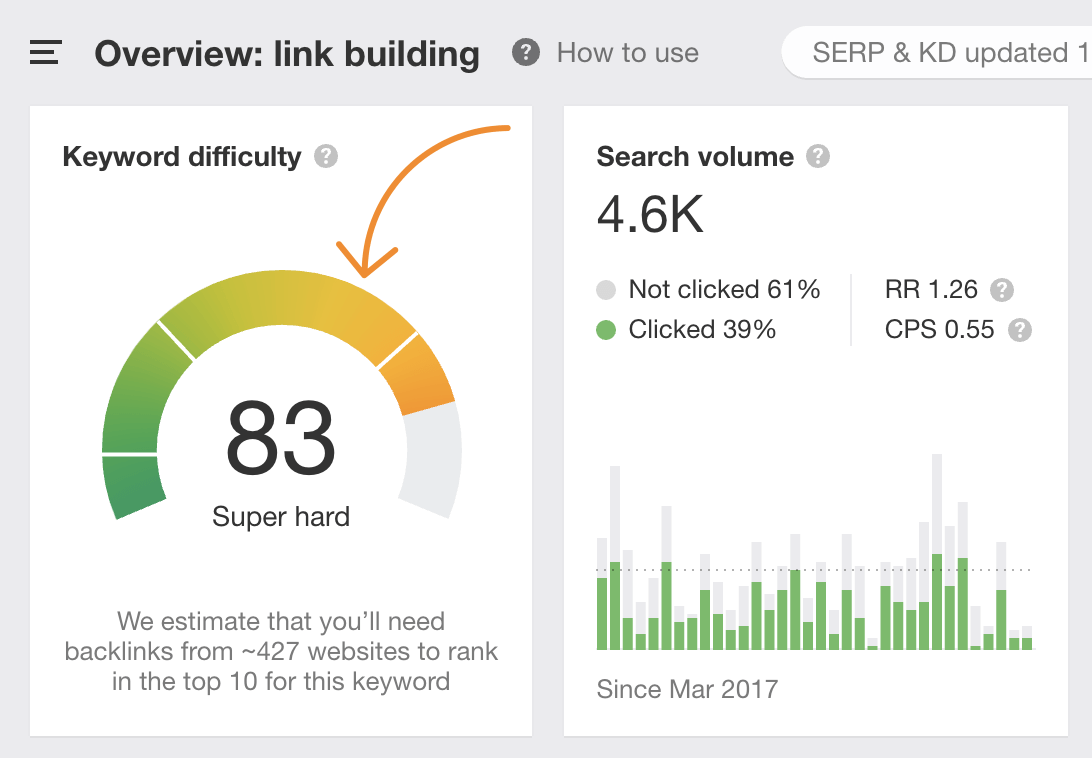This screenshot has height=758, width=1092.
Task: Click the Since Mar 2017 label
Action: [x=687, y=689]
